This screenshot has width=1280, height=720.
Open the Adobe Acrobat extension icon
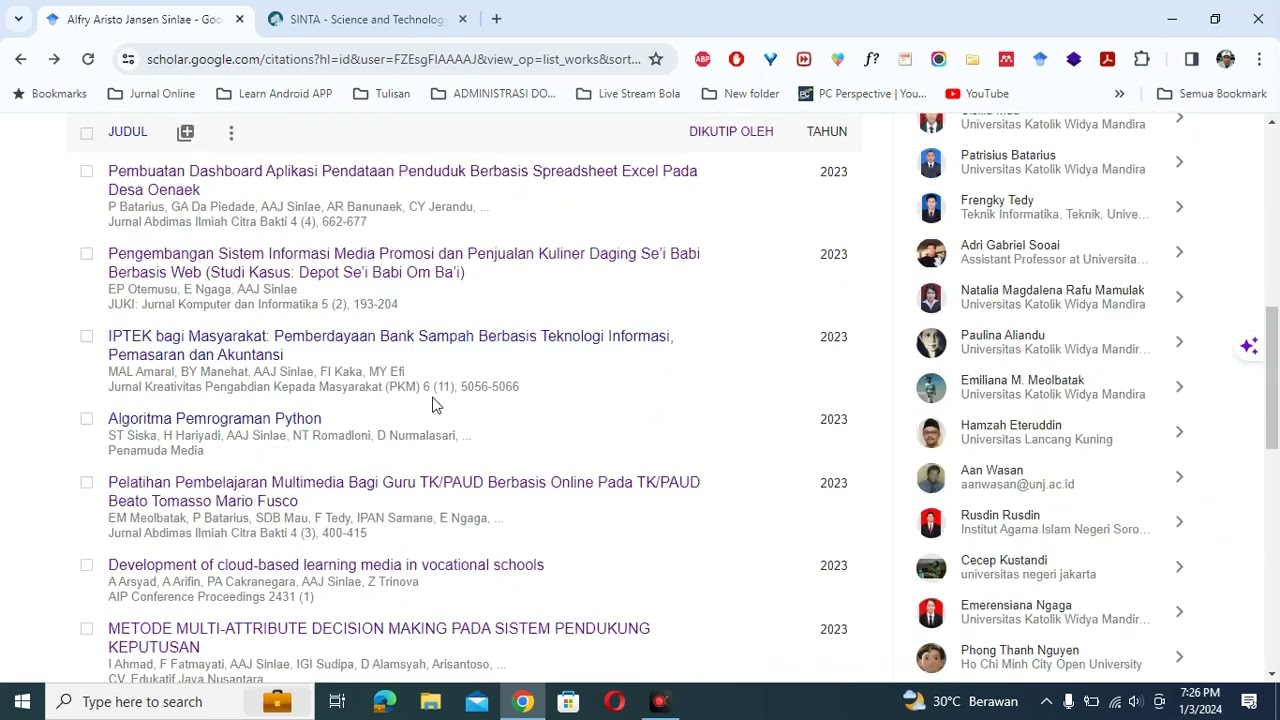point(1108,59)
